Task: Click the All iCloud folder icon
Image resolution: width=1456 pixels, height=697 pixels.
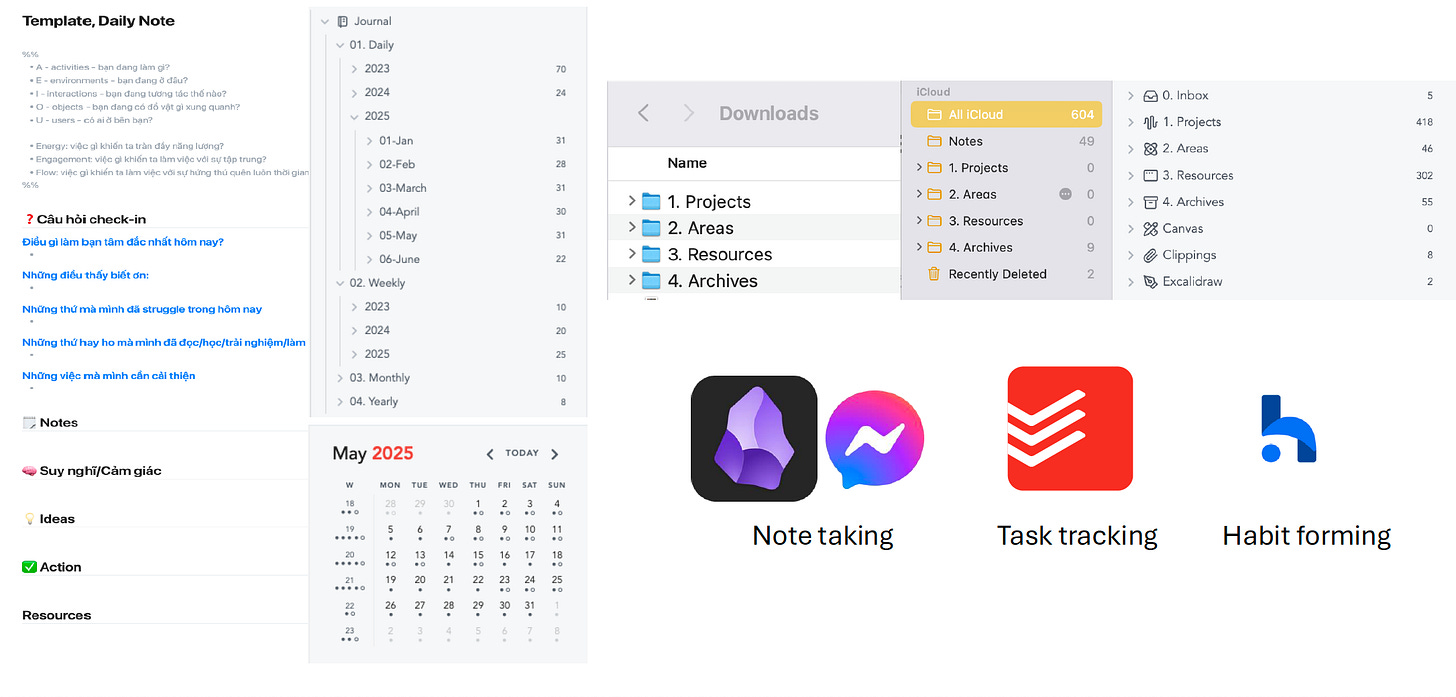Action: 934,115
